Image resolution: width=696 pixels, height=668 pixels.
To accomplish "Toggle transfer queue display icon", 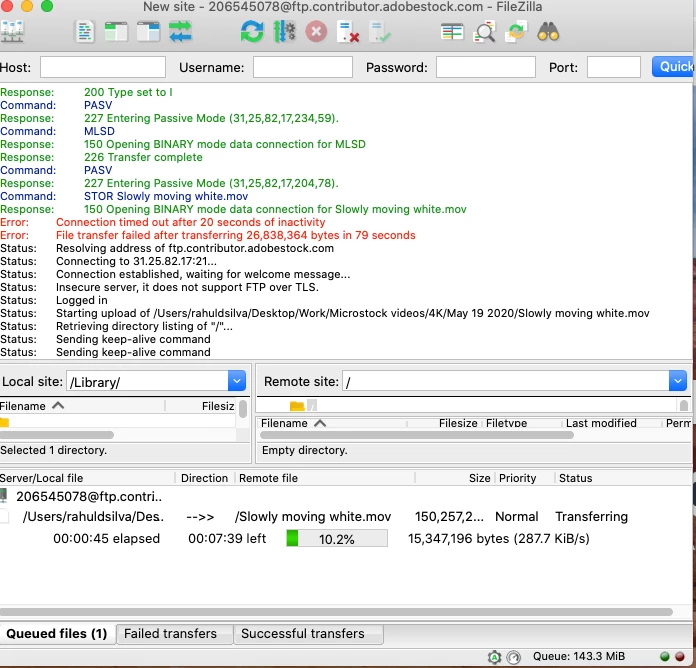I will [180, 32].
